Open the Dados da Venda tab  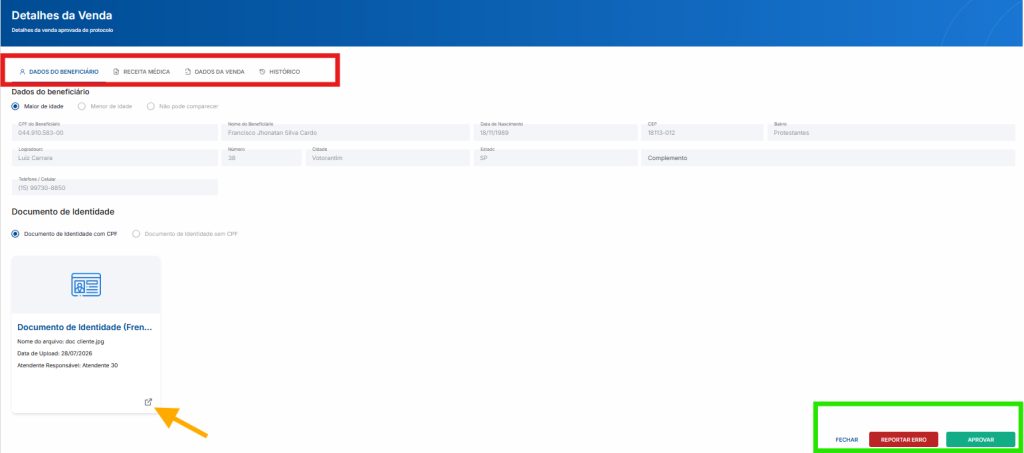pyautogui.click(x=215, y=72)
